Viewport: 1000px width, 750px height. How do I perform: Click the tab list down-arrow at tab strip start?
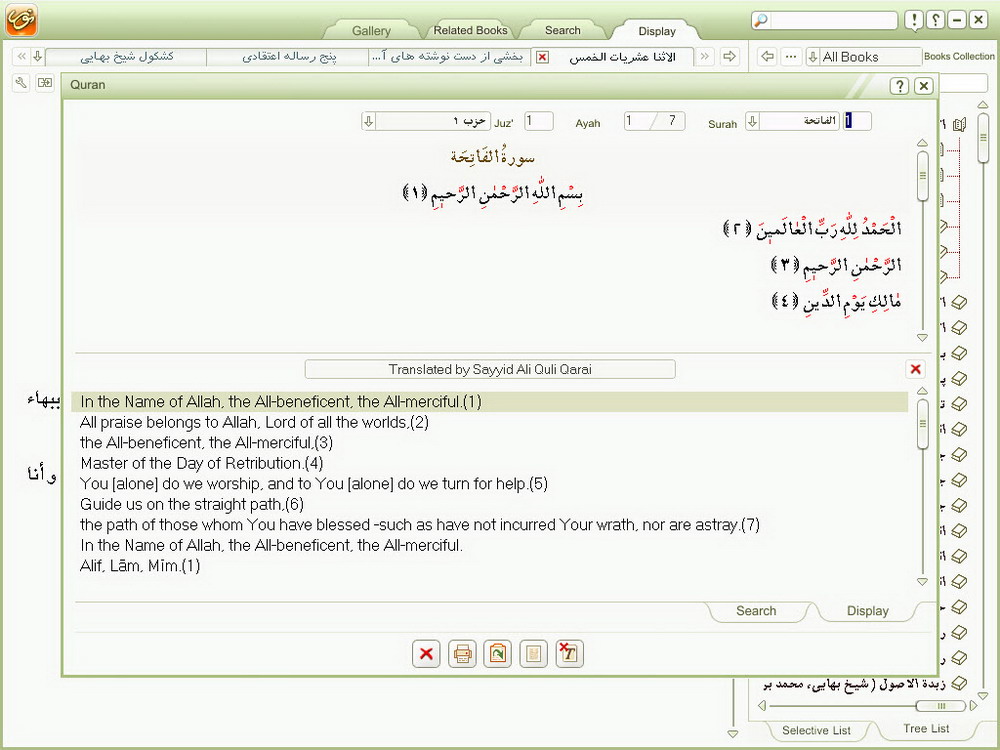38,56
